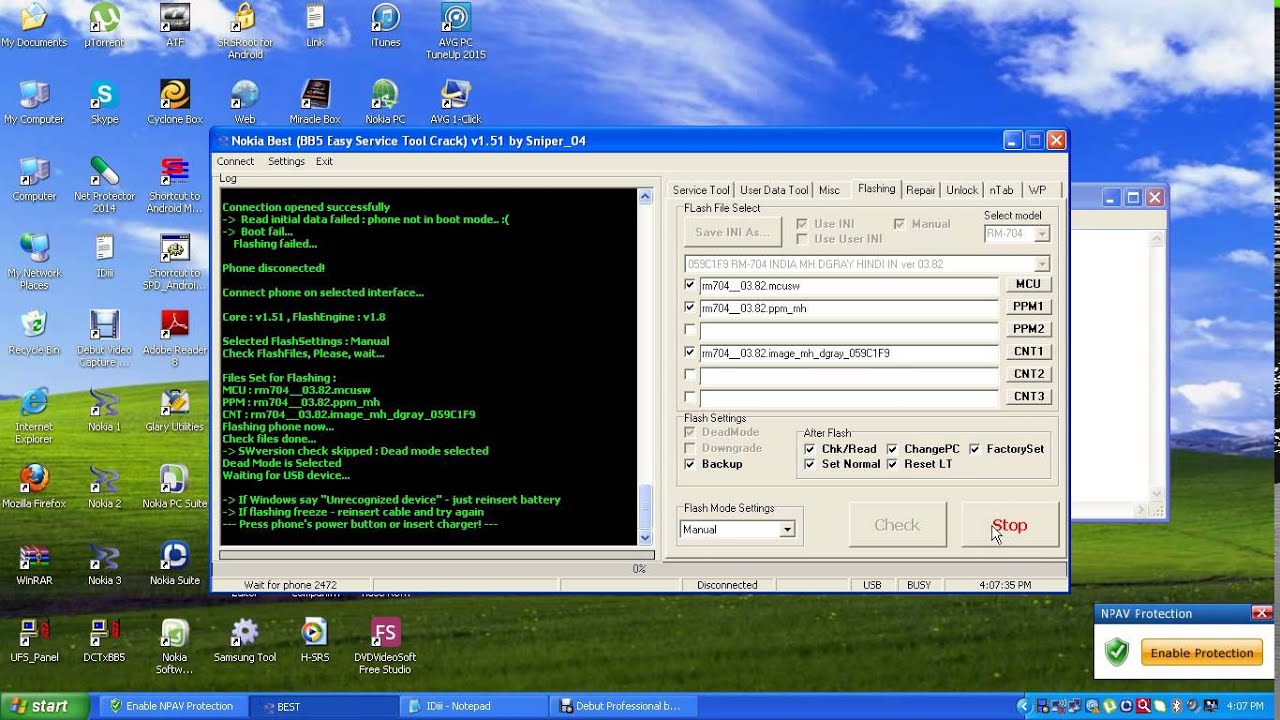The height and width of the screenshot is (720, 1280).
Task: Click the MCU browse button
Action: (1028, 284)
